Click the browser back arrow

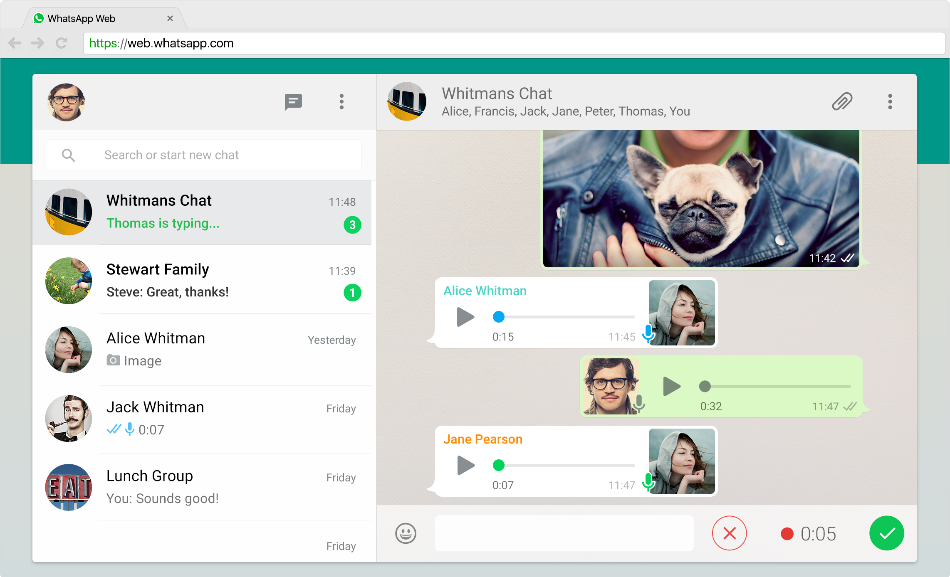click(14, 43)
